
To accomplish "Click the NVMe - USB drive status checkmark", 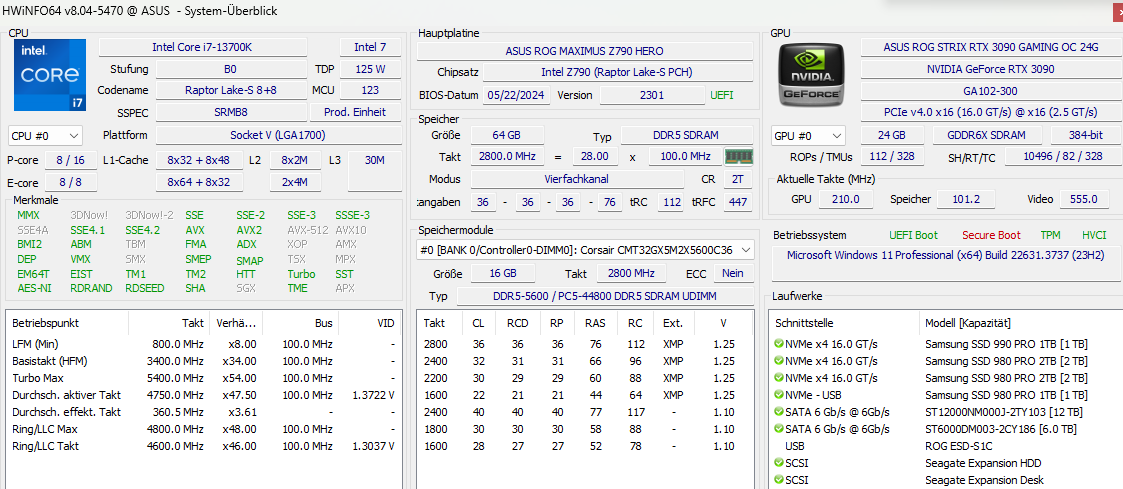I will (x=779, y=394).
